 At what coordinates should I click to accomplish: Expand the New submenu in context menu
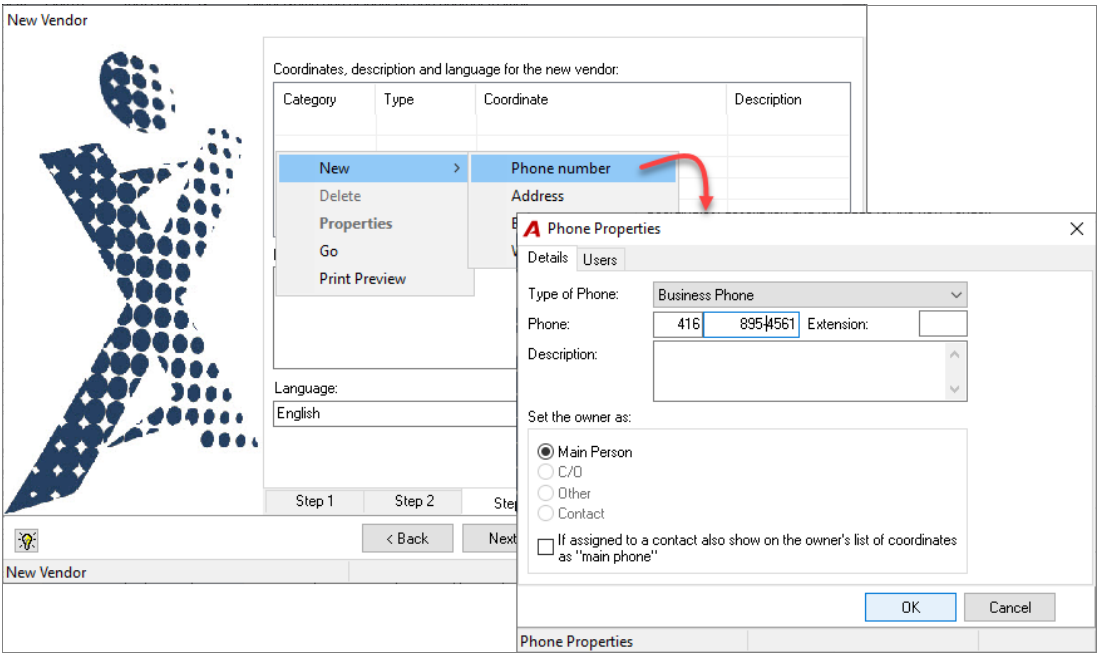click(373, 168)
